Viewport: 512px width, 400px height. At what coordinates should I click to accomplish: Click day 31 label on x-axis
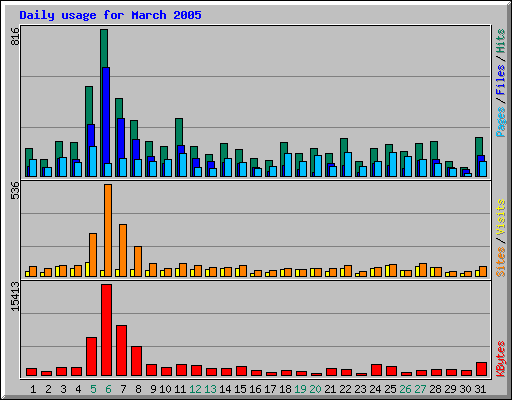[480, 389]
